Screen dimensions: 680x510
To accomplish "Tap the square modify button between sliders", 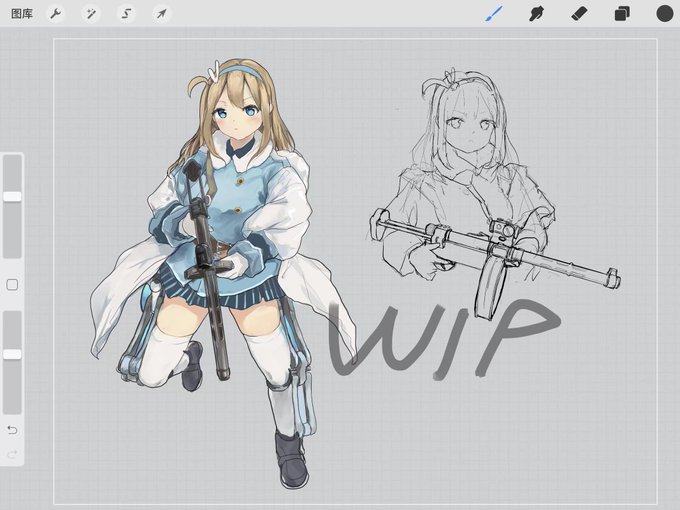I will click(12, 285).
